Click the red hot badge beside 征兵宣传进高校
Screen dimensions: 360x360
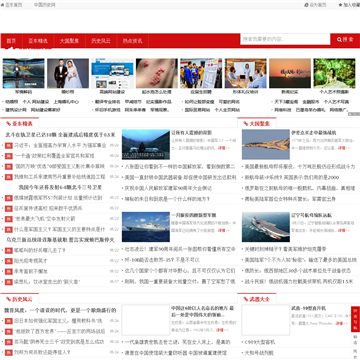9,208
